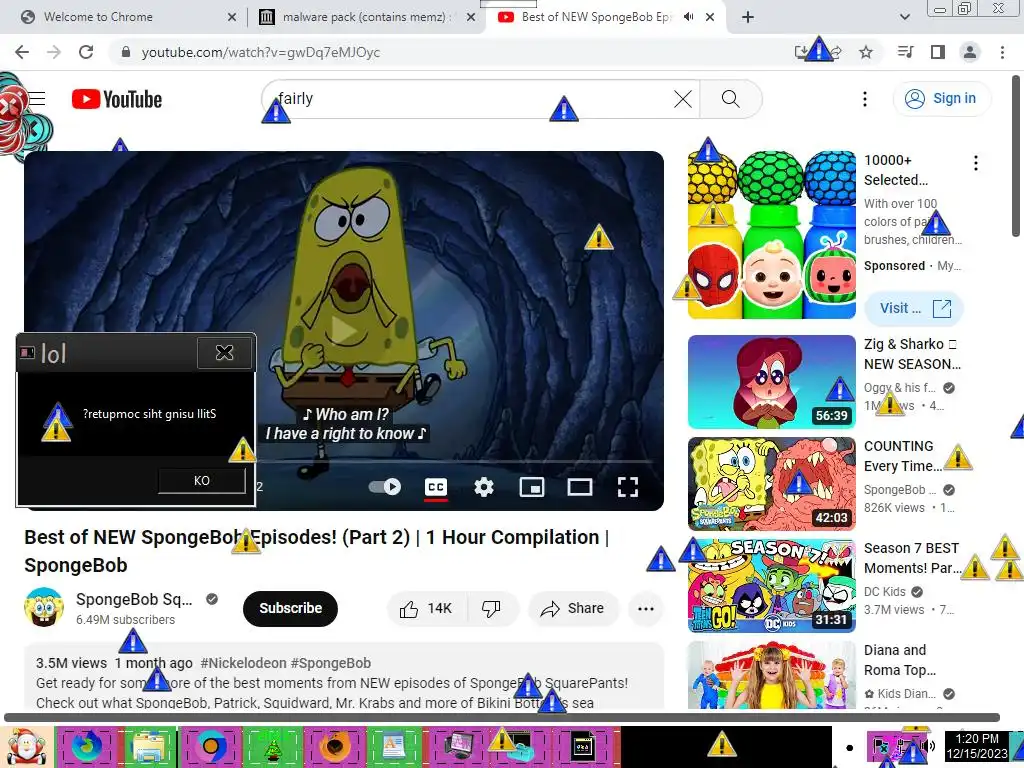Open Chrome's side panel icon
Screen dimensions: 1024x768
pyautogui.click(x=938, y=52)
